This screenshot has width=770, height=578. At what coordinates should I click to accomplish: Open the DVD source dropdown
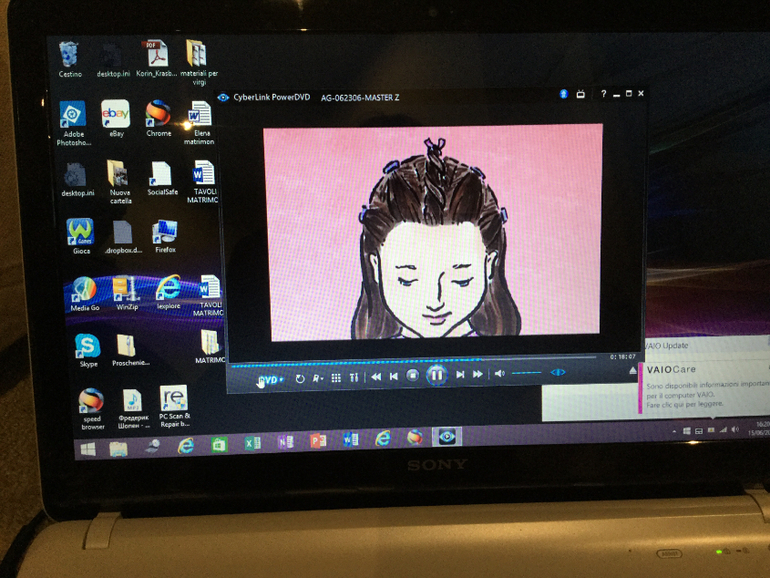click(x=271, y=379)
